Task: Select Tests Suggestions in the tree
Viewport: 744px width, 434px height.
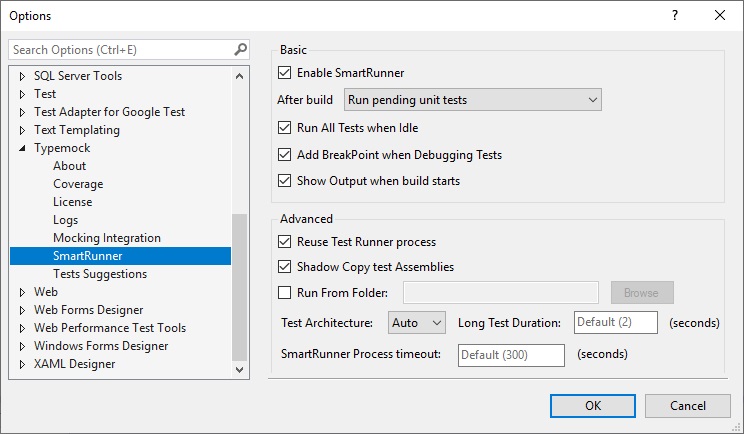Action: [x=100, y=274]
